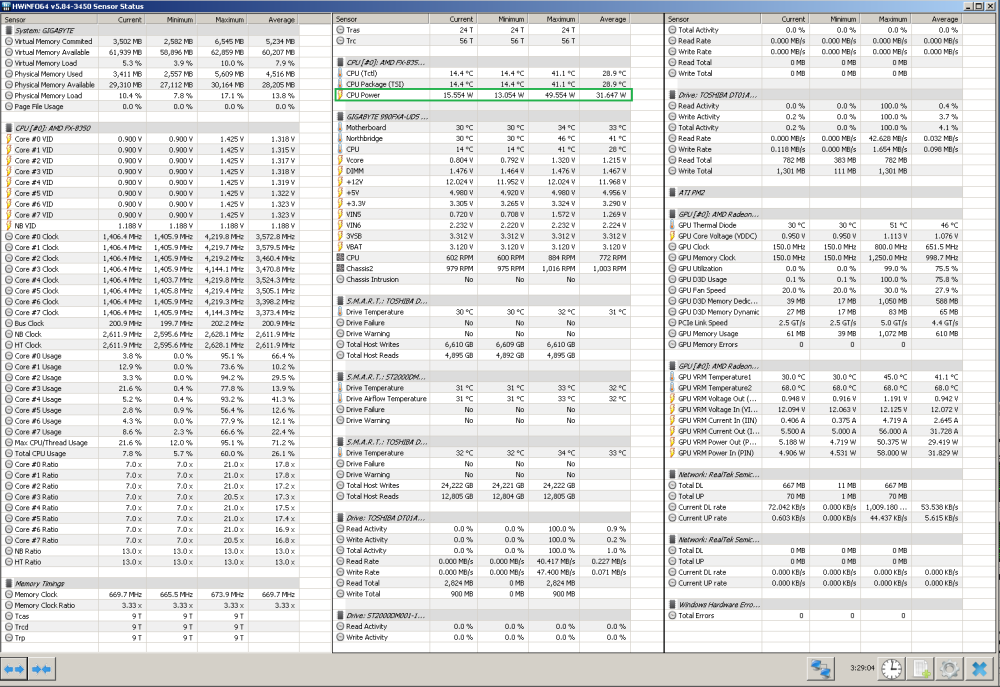Click the fan icon beside Chassis2

tap(340, 269)
